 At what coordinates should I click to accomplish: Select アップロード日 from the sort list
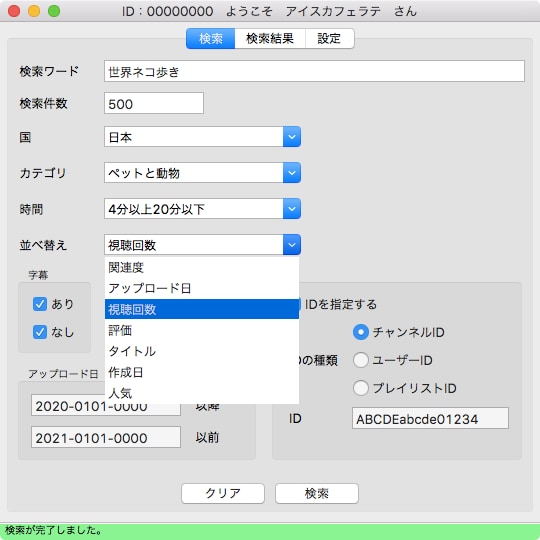point(202,288)
